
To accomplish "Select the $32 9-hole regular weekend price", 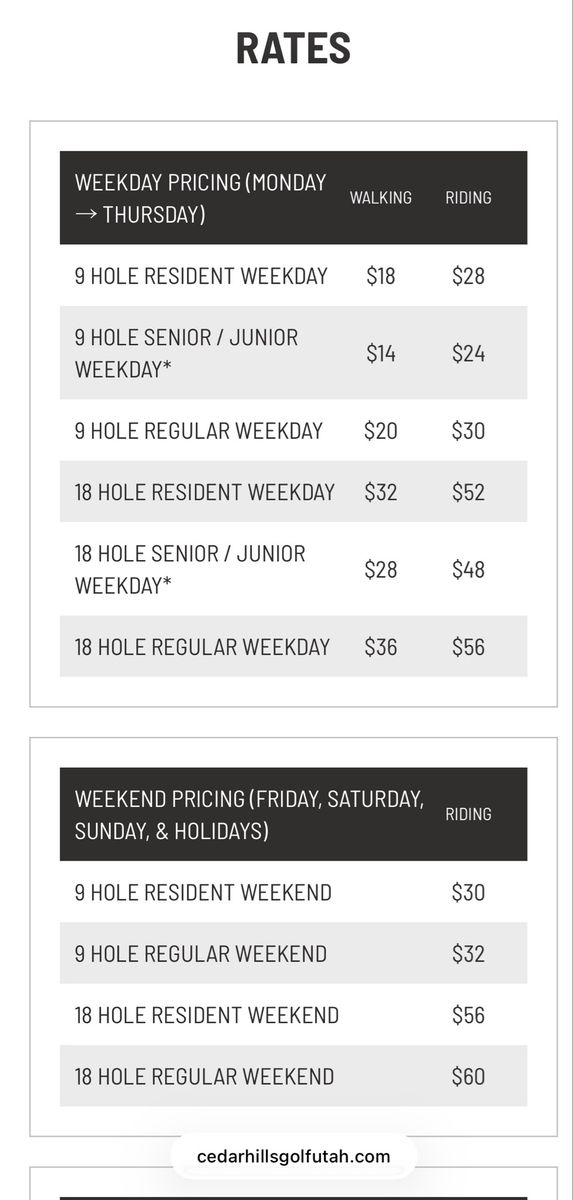I will [x=468, y=953].
